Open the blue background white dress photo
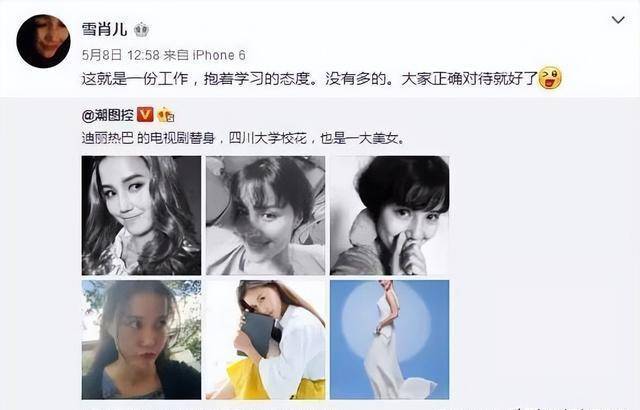The image size is (640, 410). 390,339
